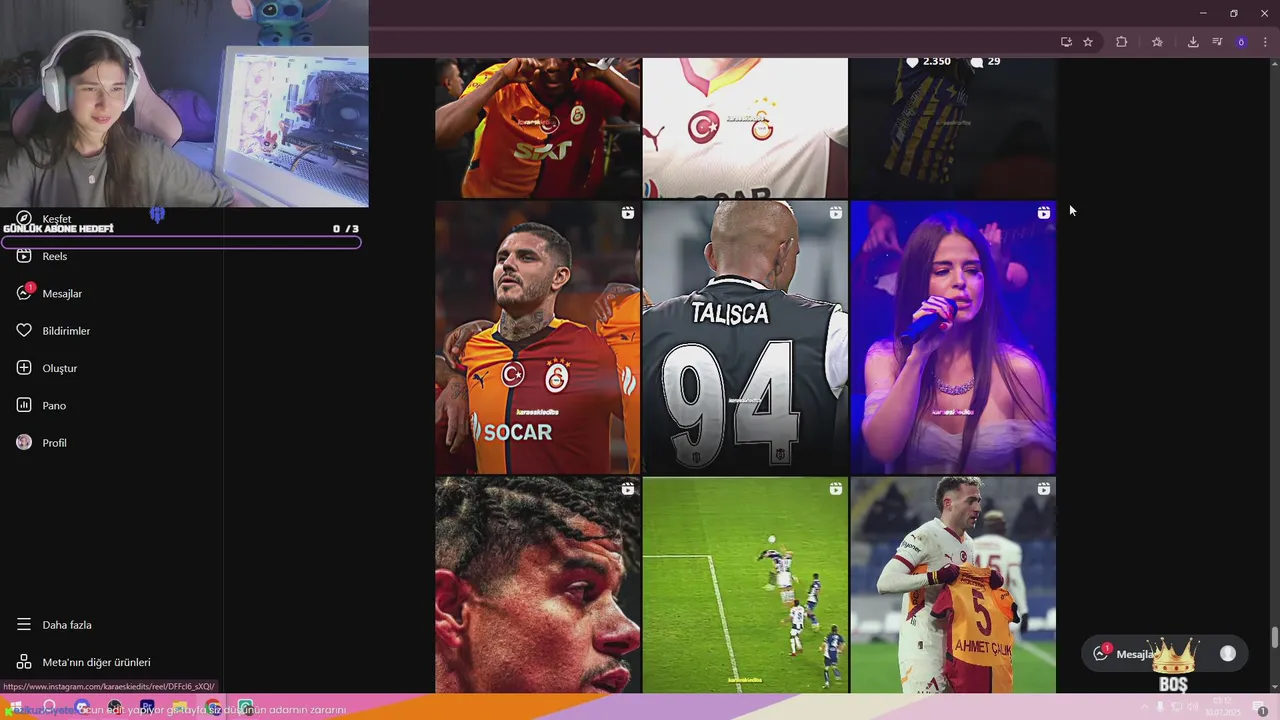This screenshot has height=720, width=1280.
Task: Click the messenger icon with red badge in the sidebar
Action: pos(24,293)
